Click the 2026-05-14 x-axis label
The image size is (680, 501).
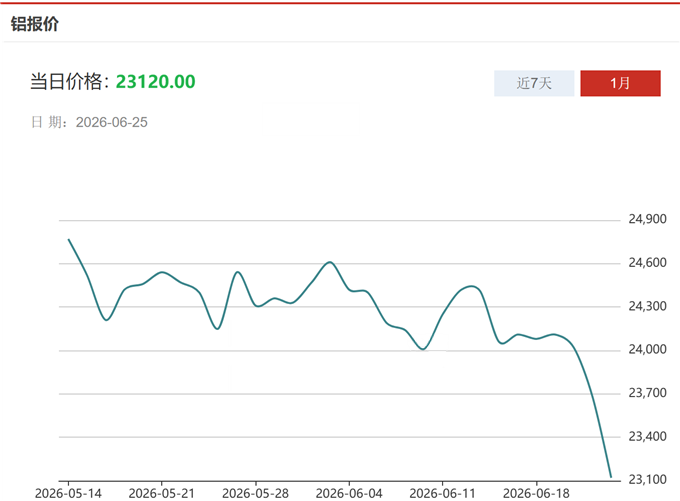tap(68, 493)
